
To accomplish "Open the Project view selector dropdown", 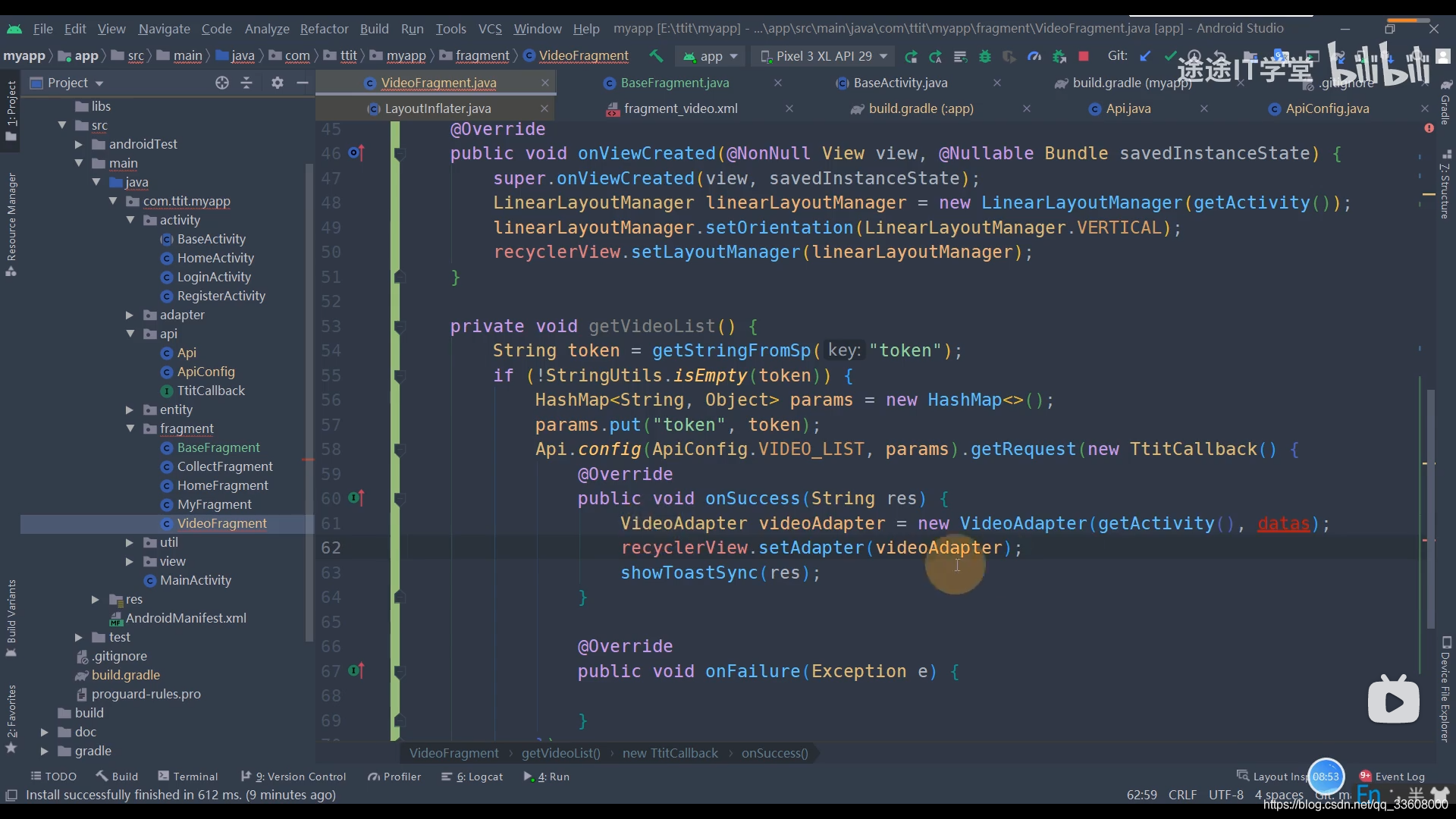I will click(x=67, y=83).
